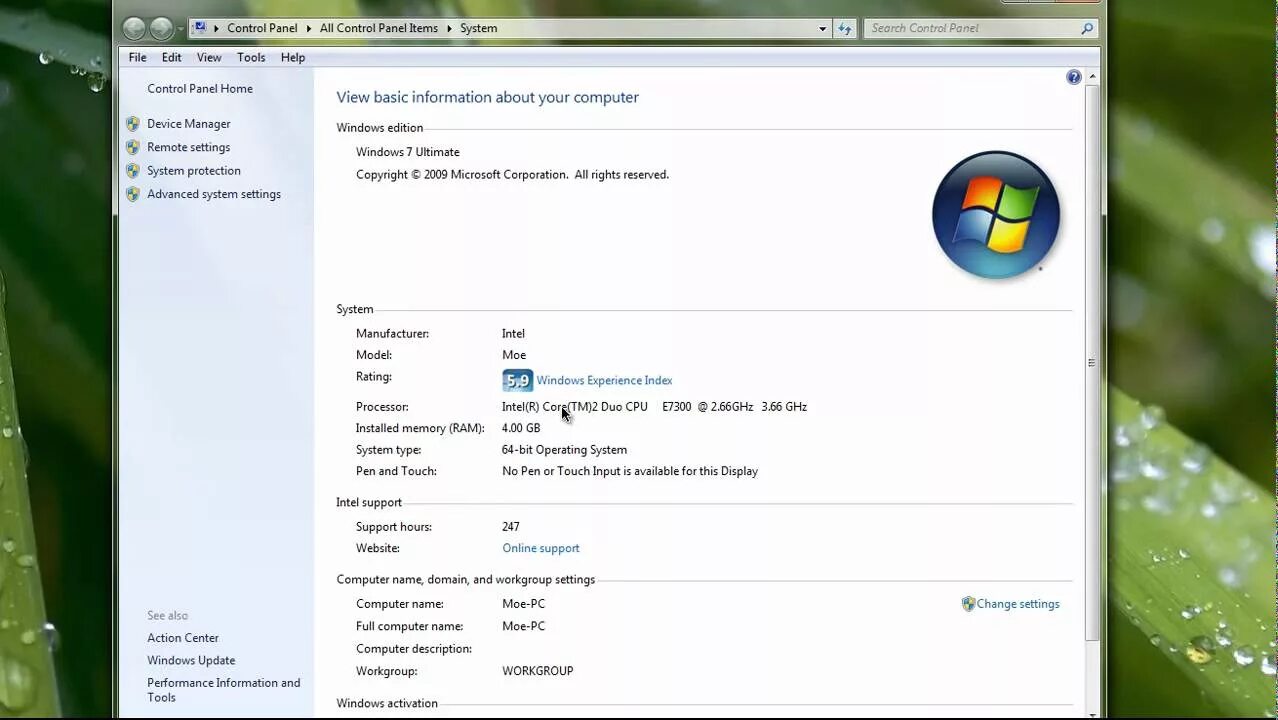This screenshot has height=720, width=1278.
Task: Click Model value Moe
Action: (x=514, y=355)
